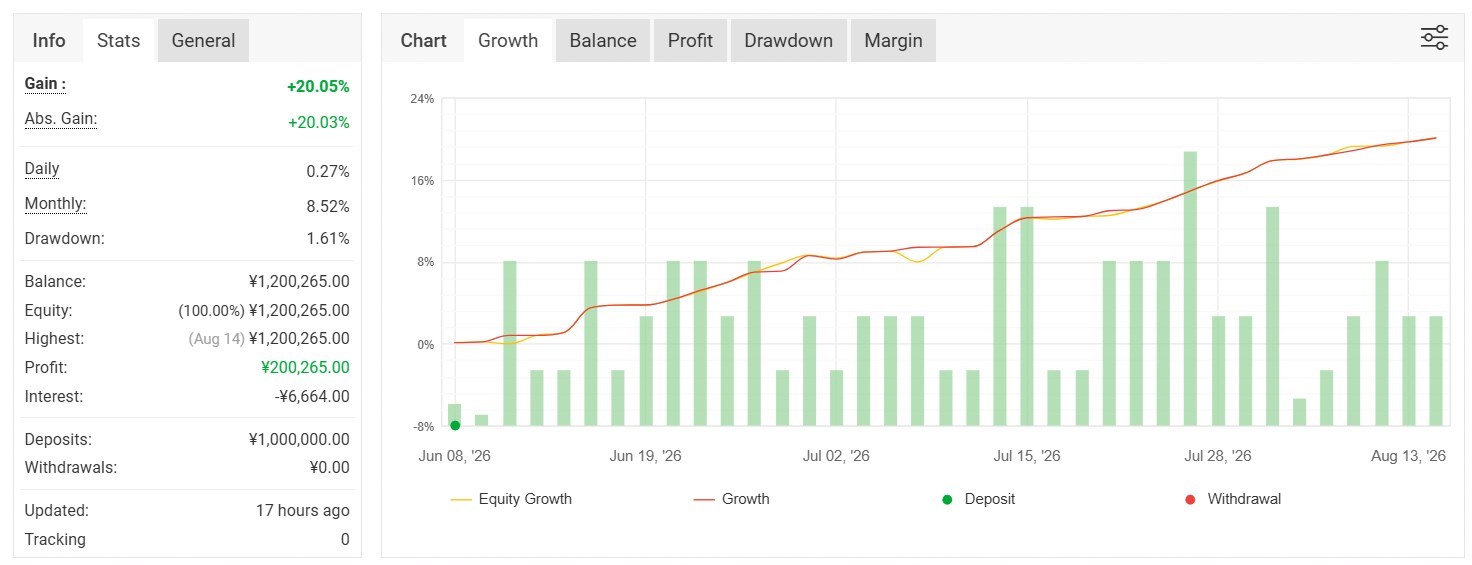
Task: Click the Jun 19, '26 axis label
Action: pos(646,456)
